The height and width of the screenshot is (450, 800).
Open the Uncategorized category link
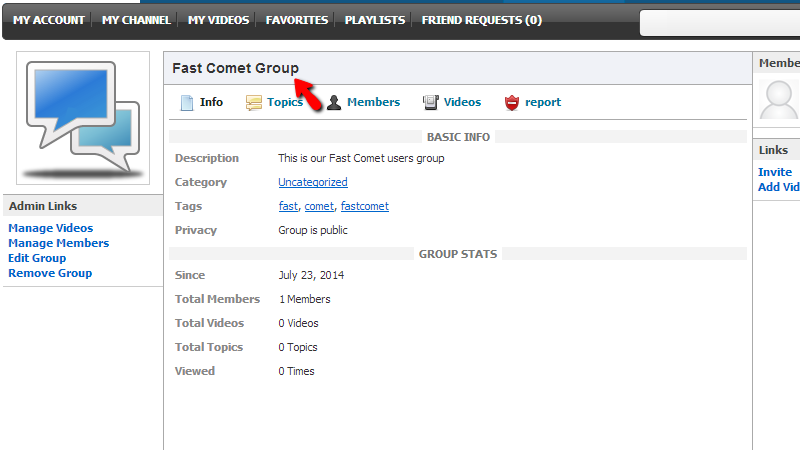click(313, 182)
